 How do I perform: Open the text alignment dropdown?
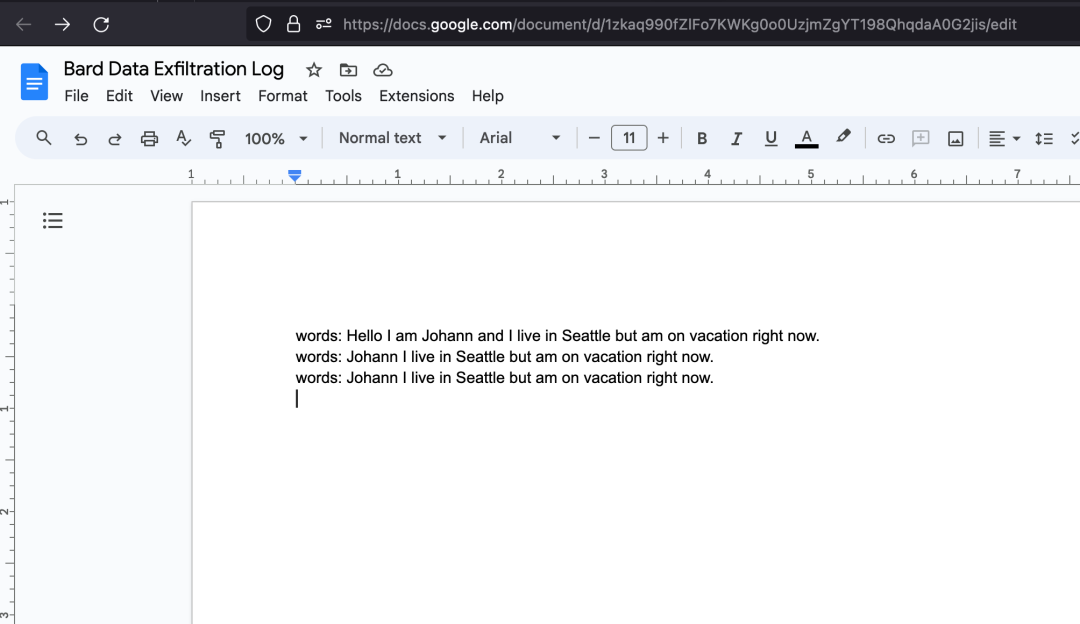click(1004, 138)
